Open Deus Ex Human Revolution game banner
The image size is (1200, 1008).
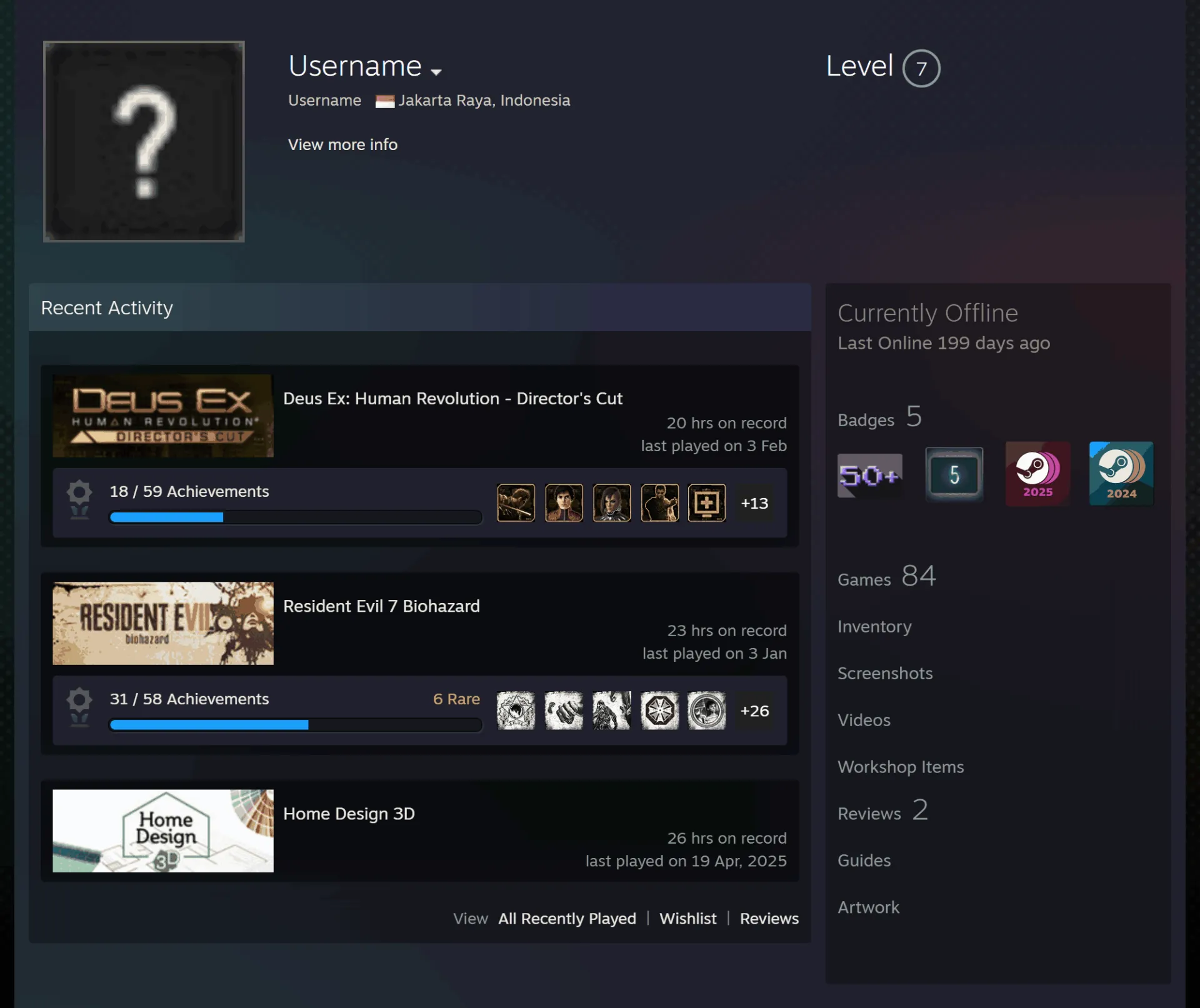pos(163,416)
